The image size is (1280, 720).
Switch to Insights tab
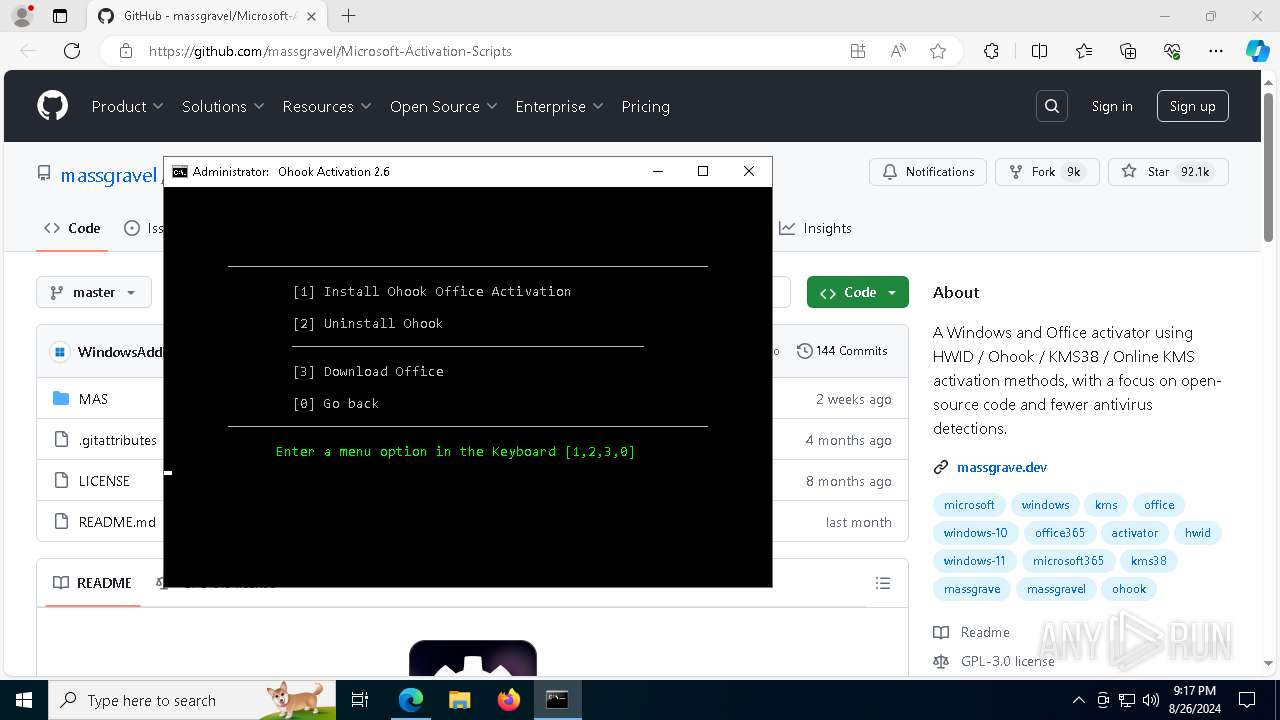pyautogui.click(x=816, y=228)
